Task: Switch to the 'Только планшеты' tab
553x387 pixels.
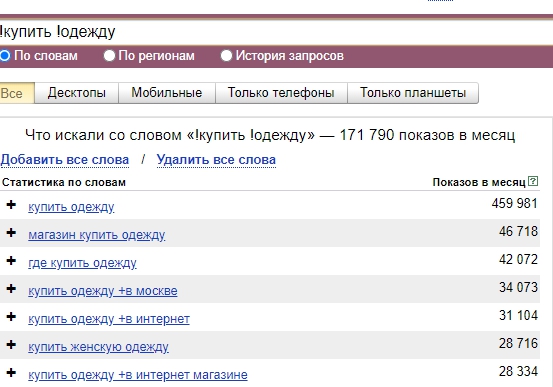Action: pos(413,93)
